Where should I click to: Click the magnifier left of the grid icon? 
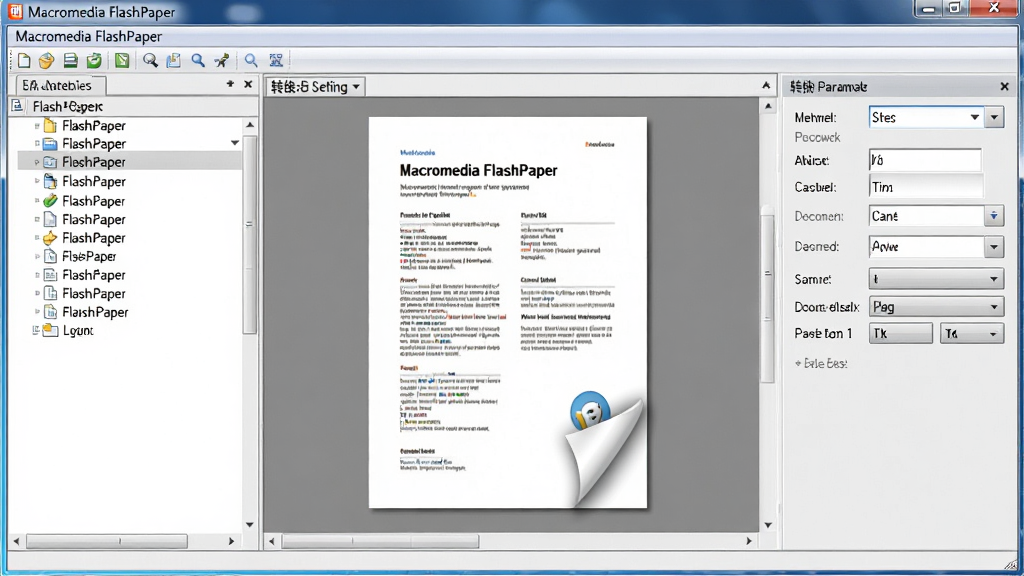(251, 61)
